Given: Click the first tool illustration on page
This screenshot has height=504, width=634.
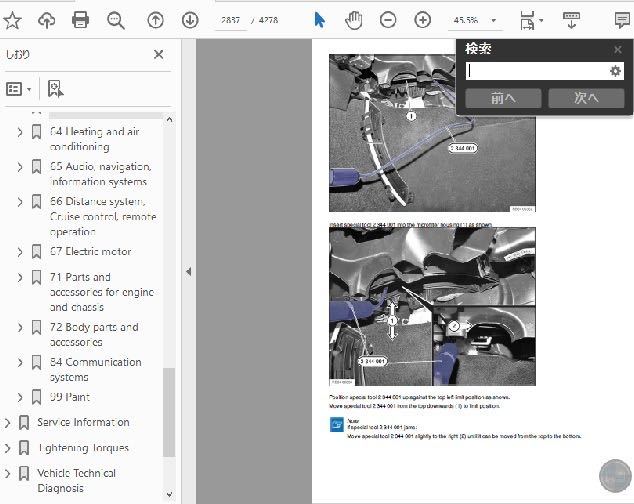Looking at the screenshot, I should coord(432,133).
